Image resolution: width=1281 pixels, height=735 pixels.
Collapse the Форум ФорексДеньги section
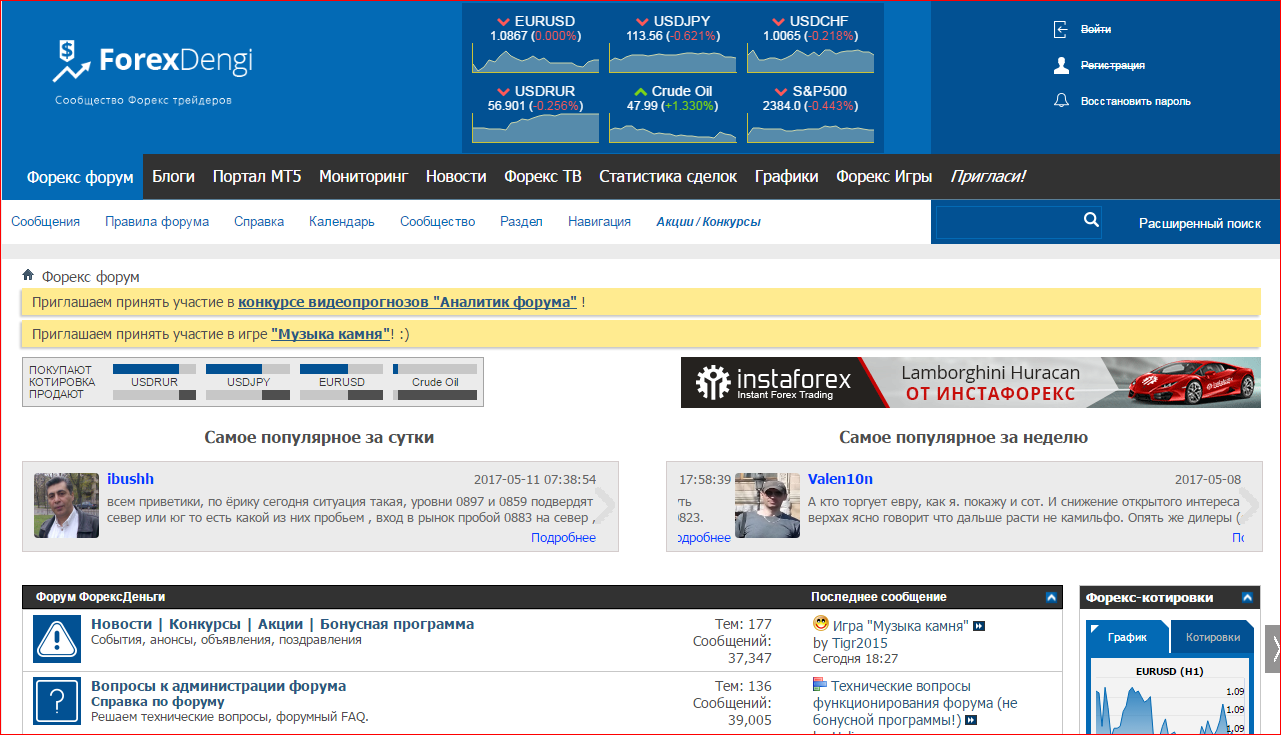pyautogui.click(x=1051, y=597)
